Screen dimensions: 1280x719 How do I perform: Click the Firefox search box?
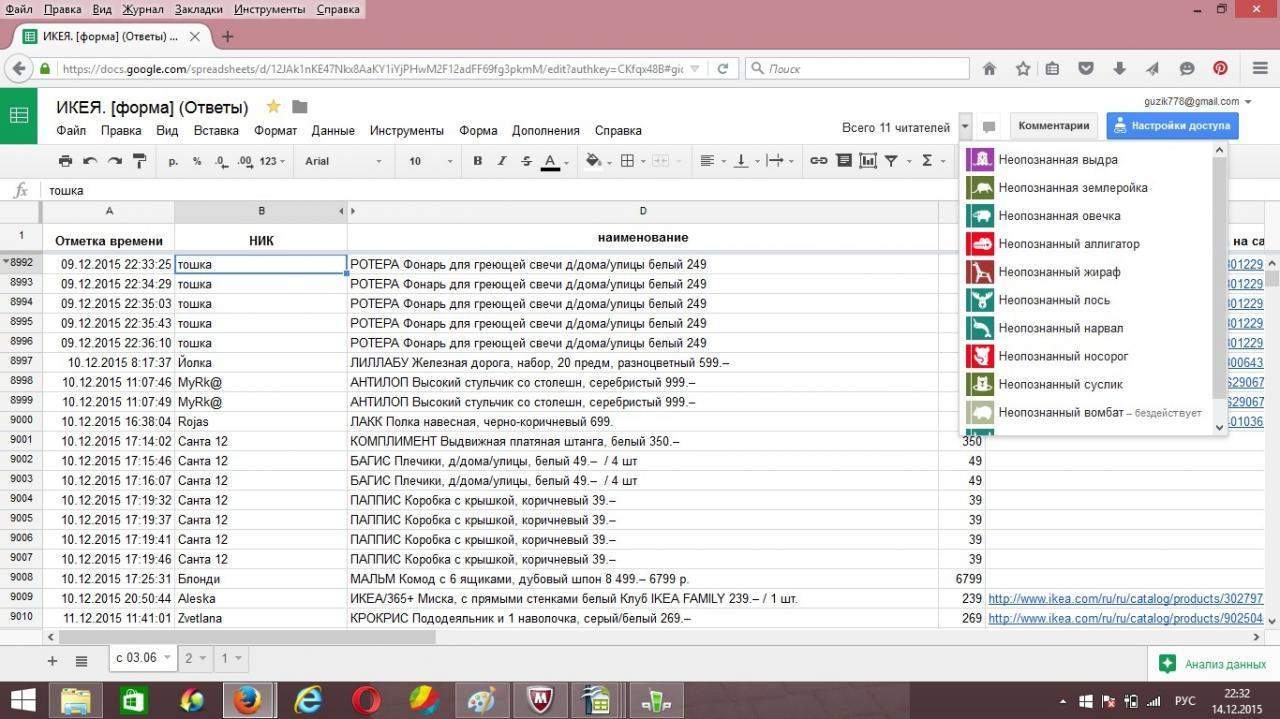(857, 69)
